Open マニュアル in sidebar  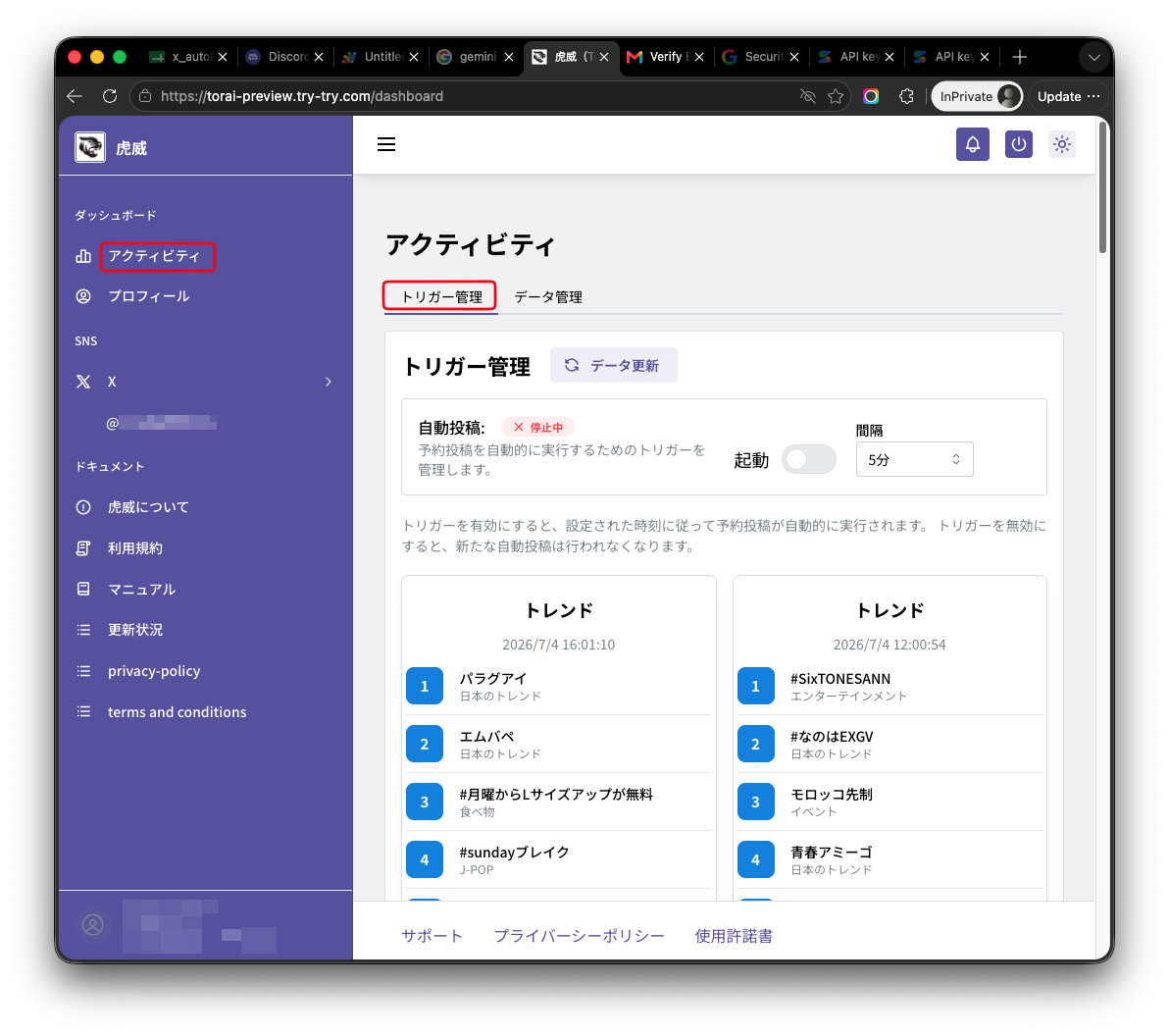tap(141, 590)
